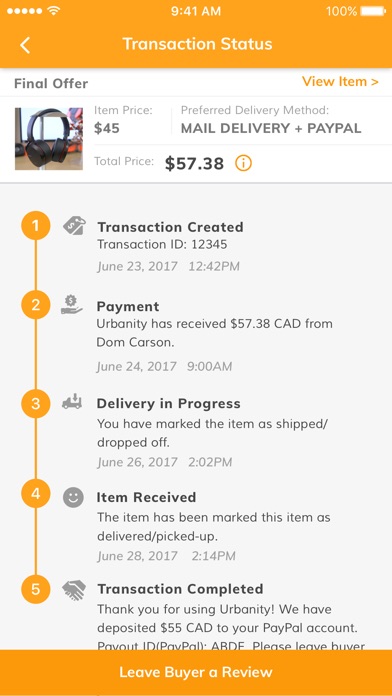Select step 3 timeline marker
The width and height of the screenshot is (392, 696).
coord(36,404)
